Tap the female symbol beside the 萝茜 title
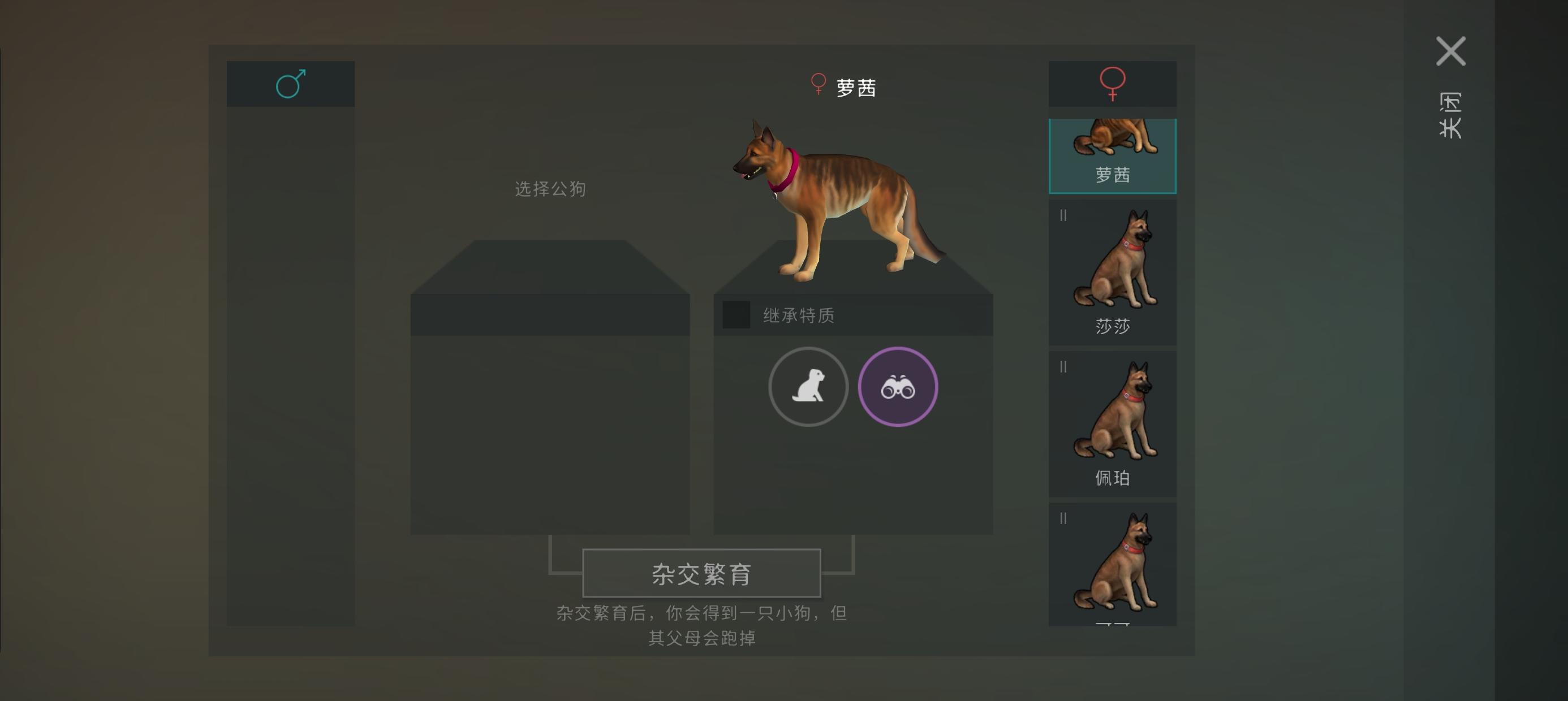 point(819,84)
